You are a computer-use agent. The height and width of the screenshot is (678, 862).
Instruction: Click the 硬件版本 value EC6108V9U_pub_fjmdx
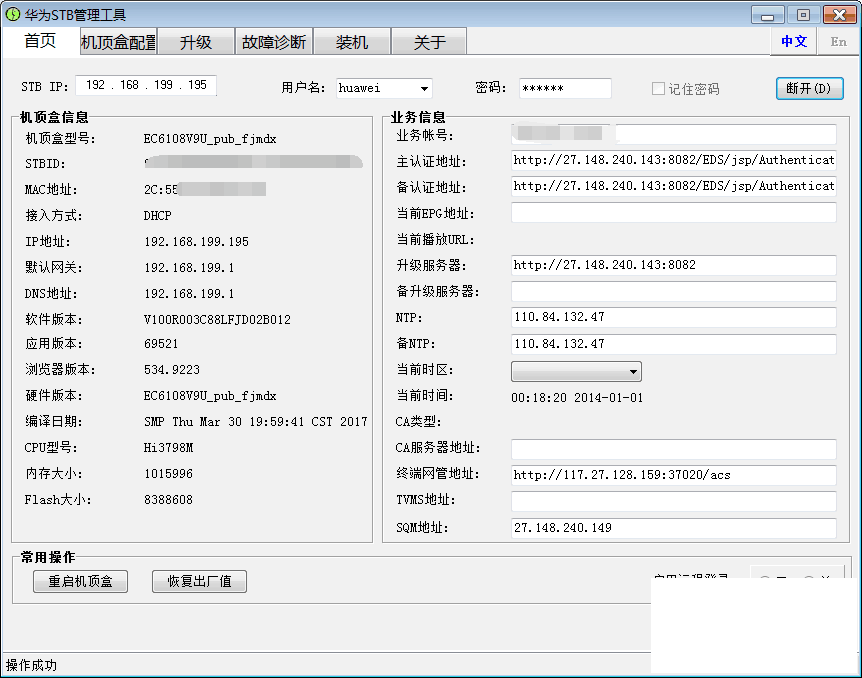coord(210,396)
